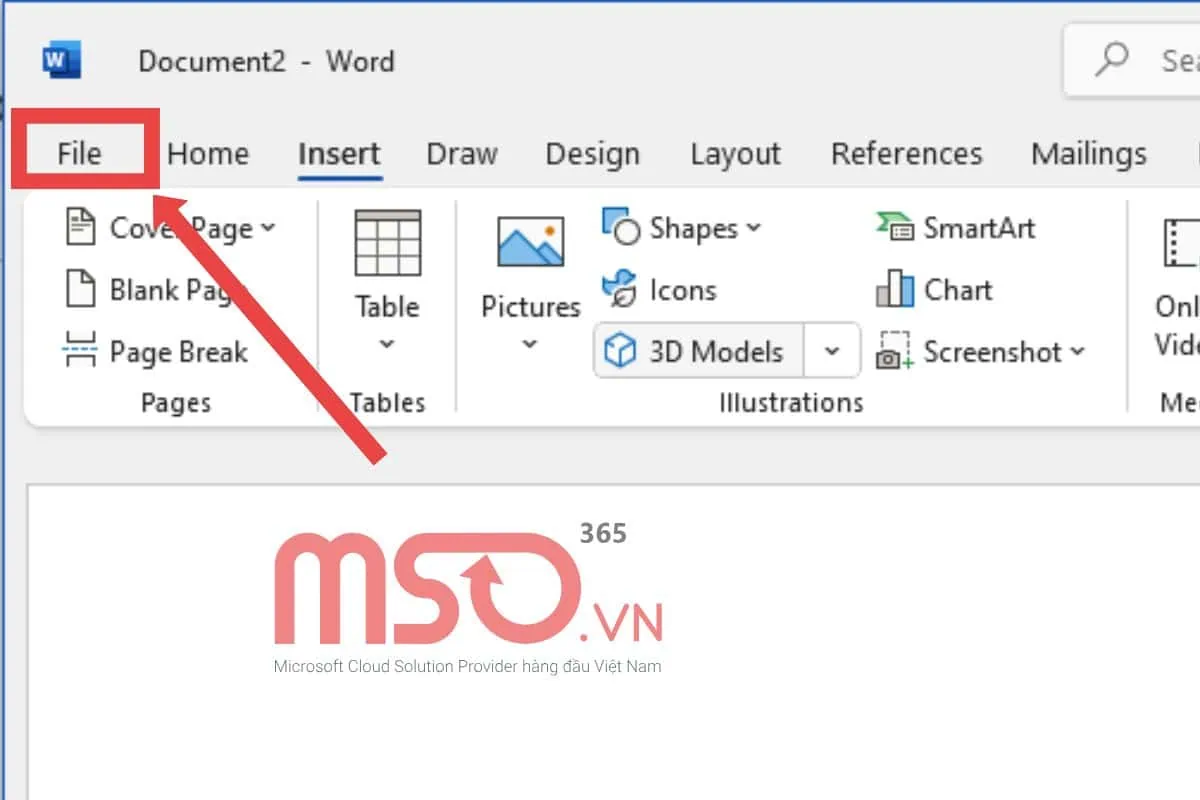Select the Mailings tab
1200x800 pixels.
coord(1088,154)
